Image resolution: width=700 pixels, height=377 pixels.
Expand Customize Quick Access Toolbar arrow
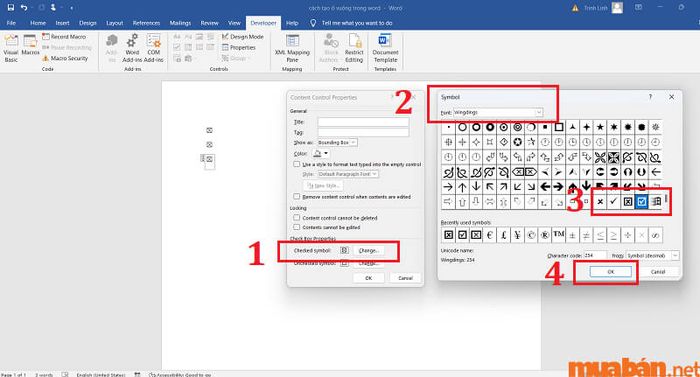[x=71, y=8]
